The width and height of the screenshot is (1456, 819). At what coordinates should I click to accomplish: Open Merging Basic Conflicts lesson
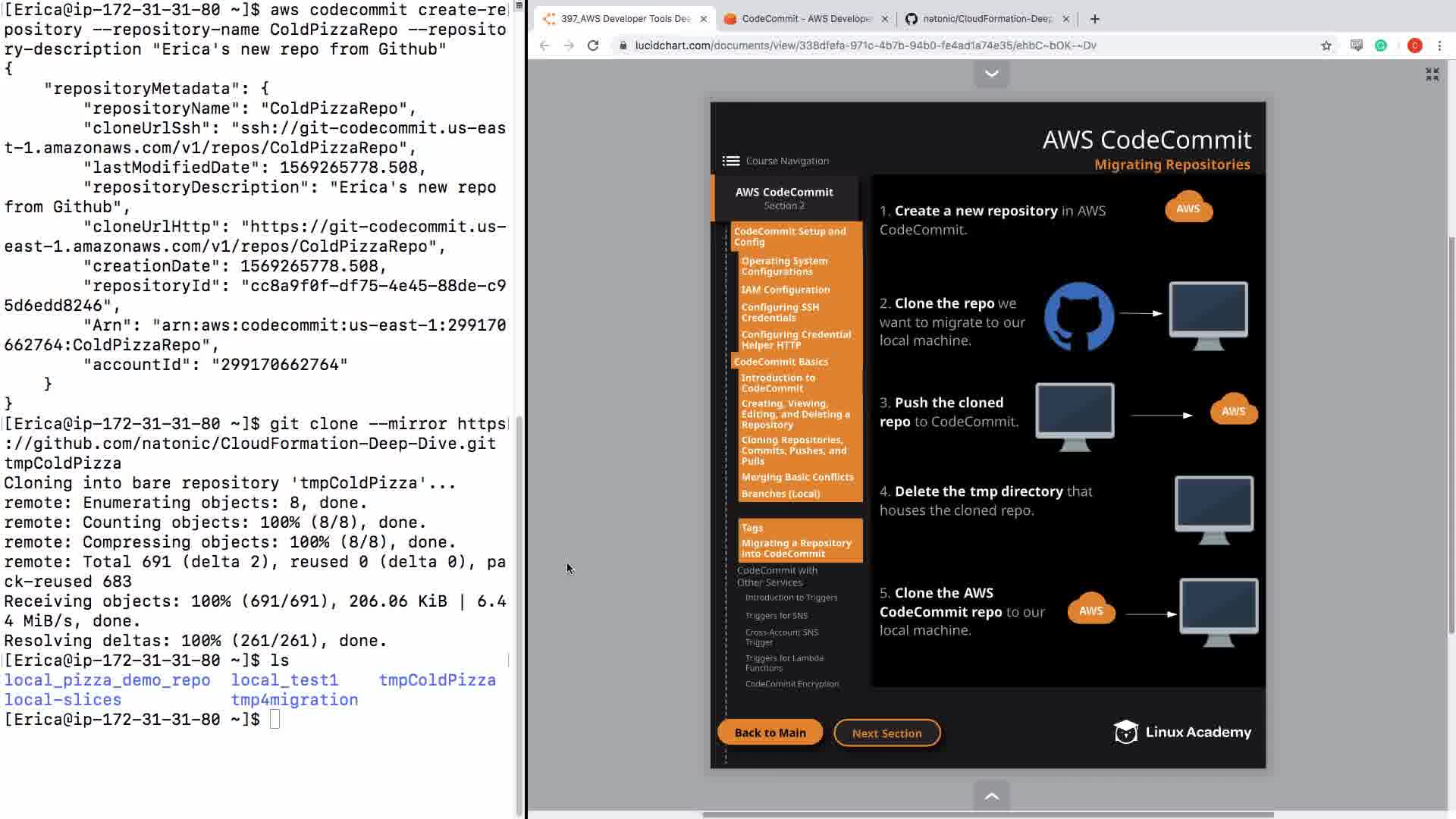[797, 477]
